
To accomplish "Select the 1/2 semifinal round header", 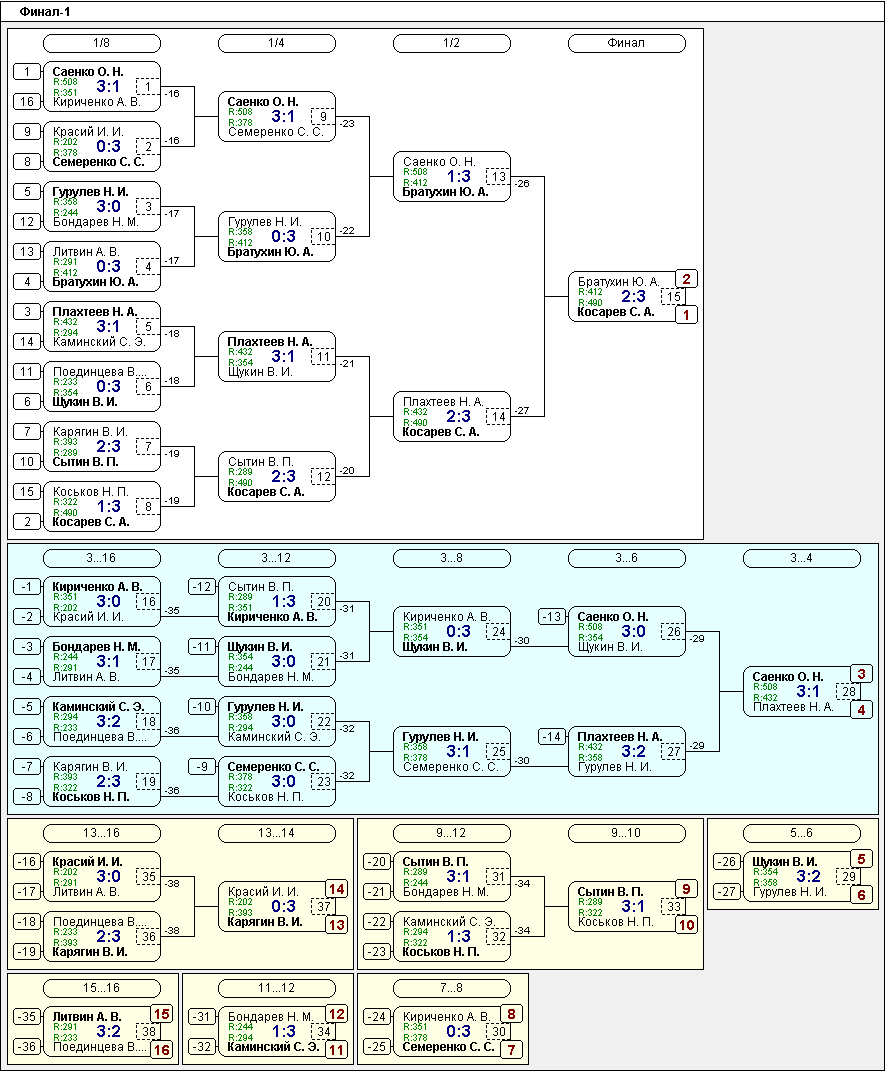I will 451,43.
